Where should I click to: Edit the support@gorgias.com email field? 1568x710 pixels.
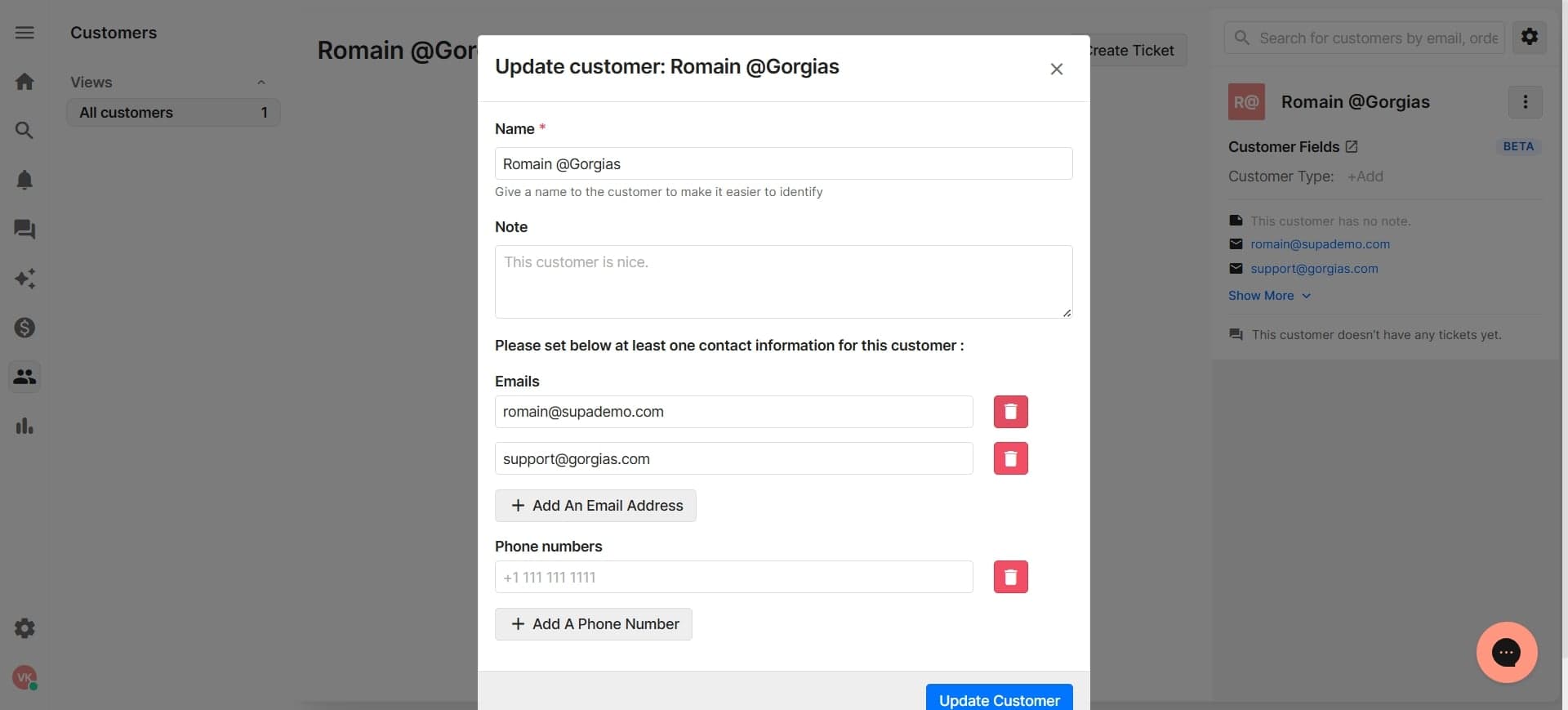tap(733, 458)
